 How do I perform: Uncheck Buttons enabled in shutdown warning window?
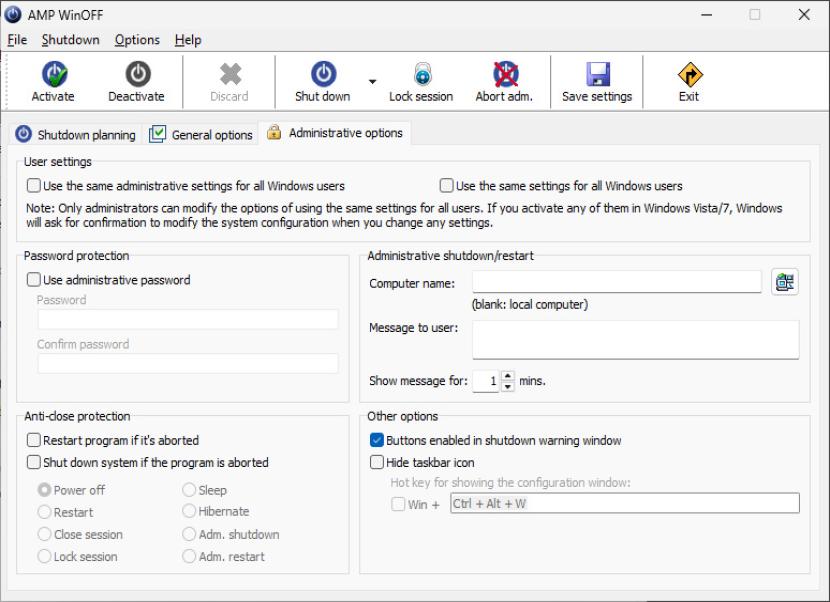point(377,440)
